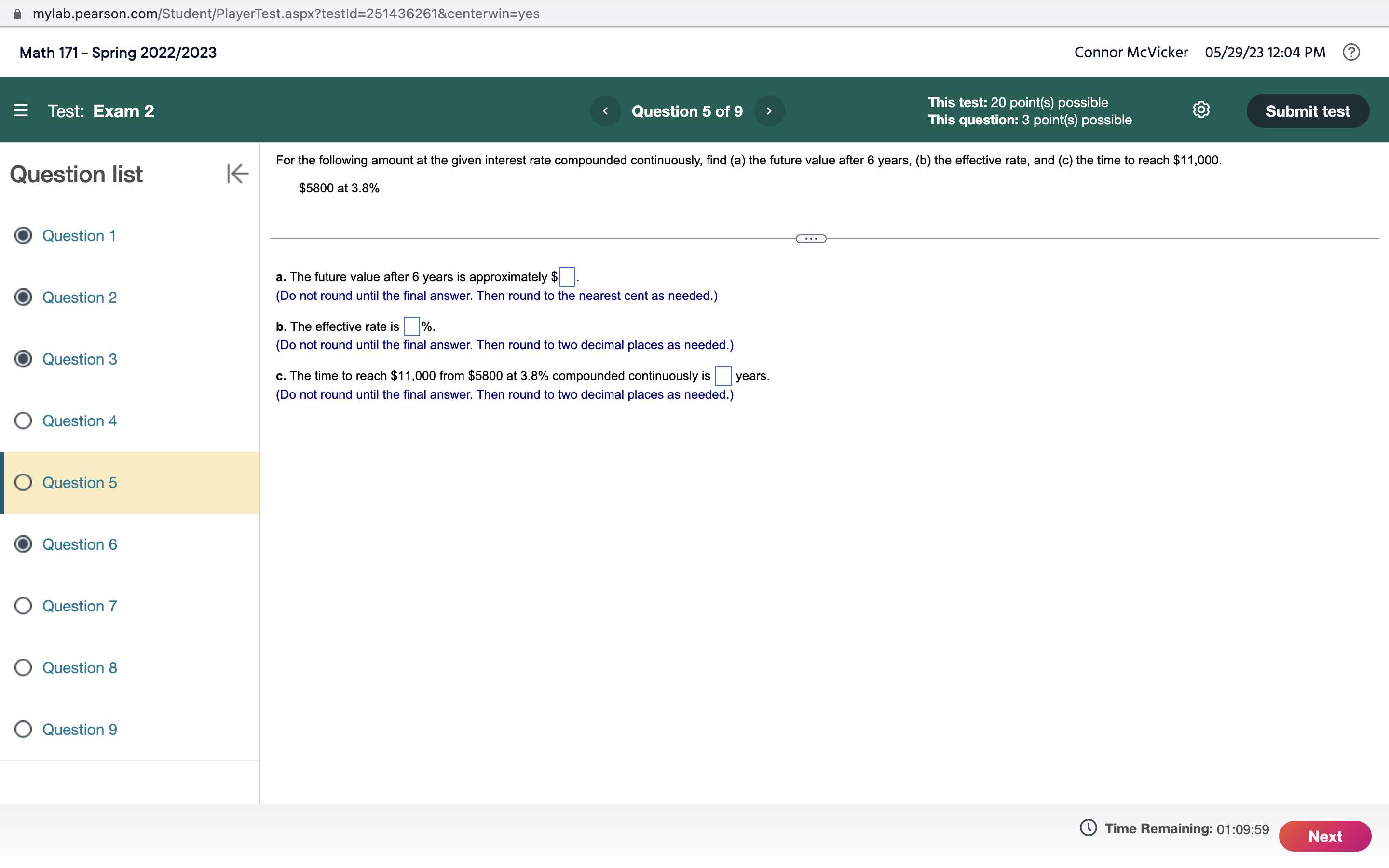Click the Time Remaining clock icon

tap(1089, 828)
